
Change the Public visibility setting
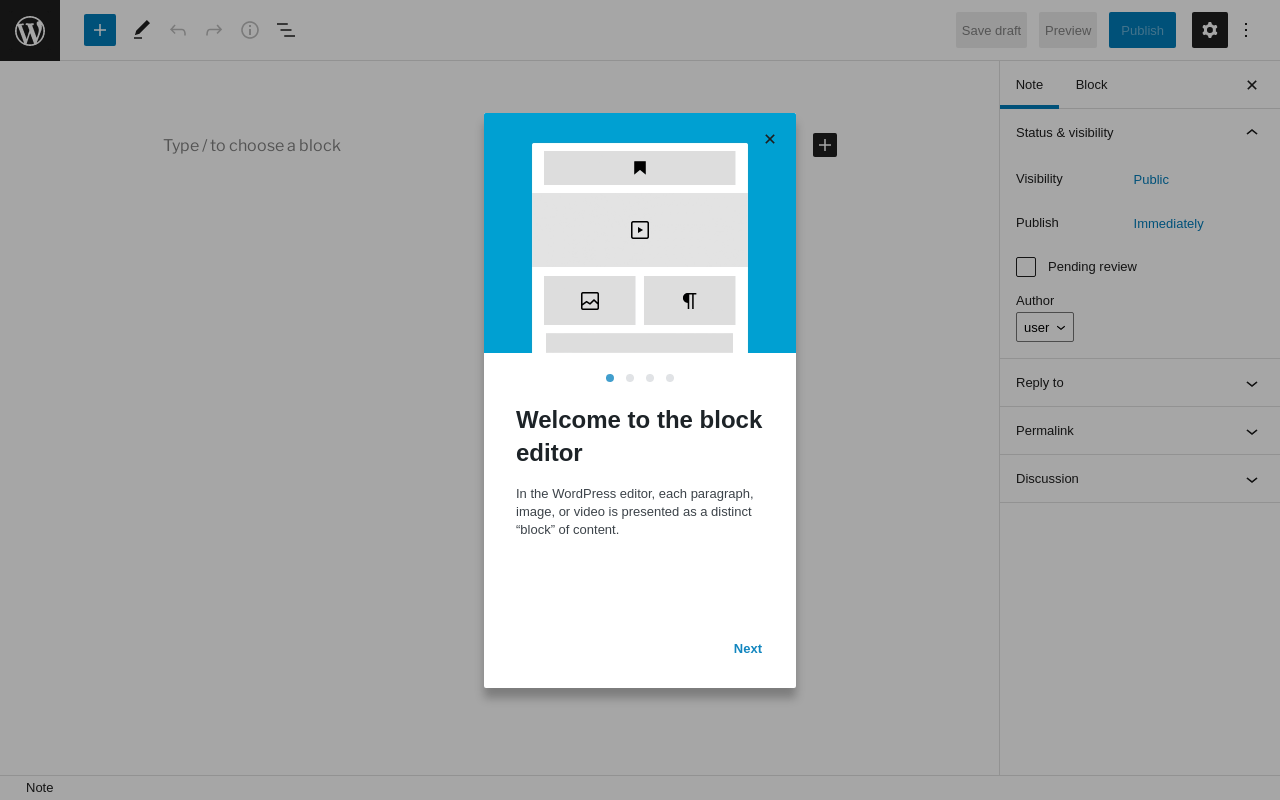coord(1151,180)
